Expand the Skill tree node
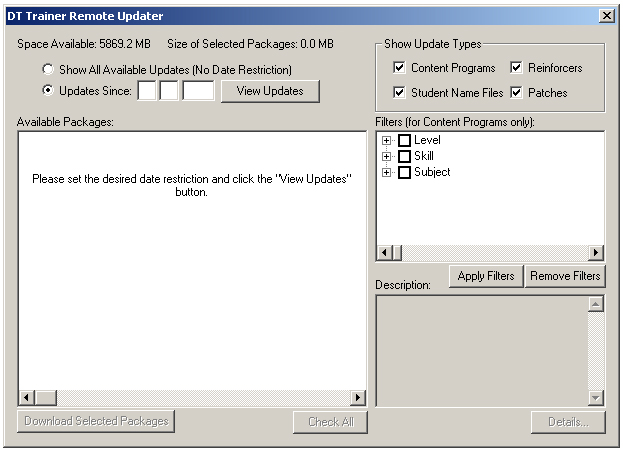623x452 pixels. [386, 156]
